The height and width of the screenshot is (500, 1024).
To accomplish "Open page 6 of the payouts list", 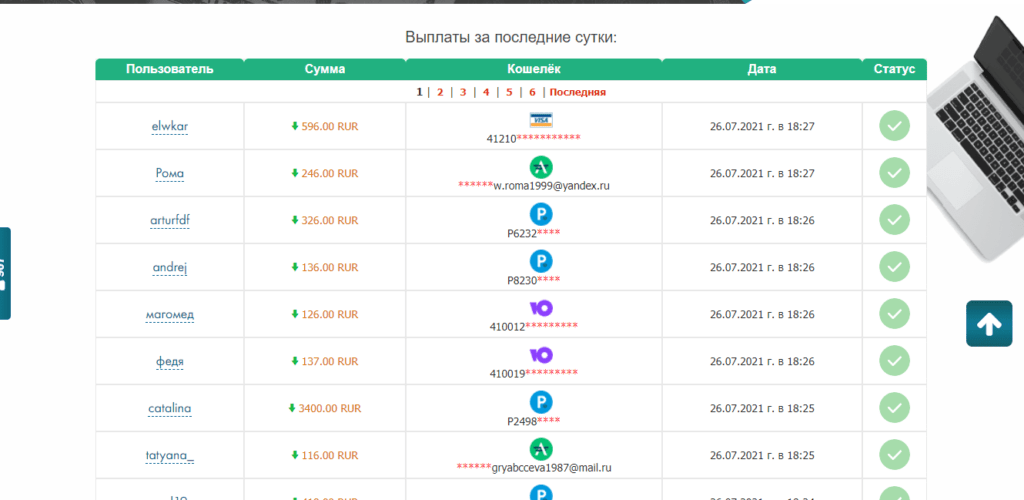I will coord(532,92).
